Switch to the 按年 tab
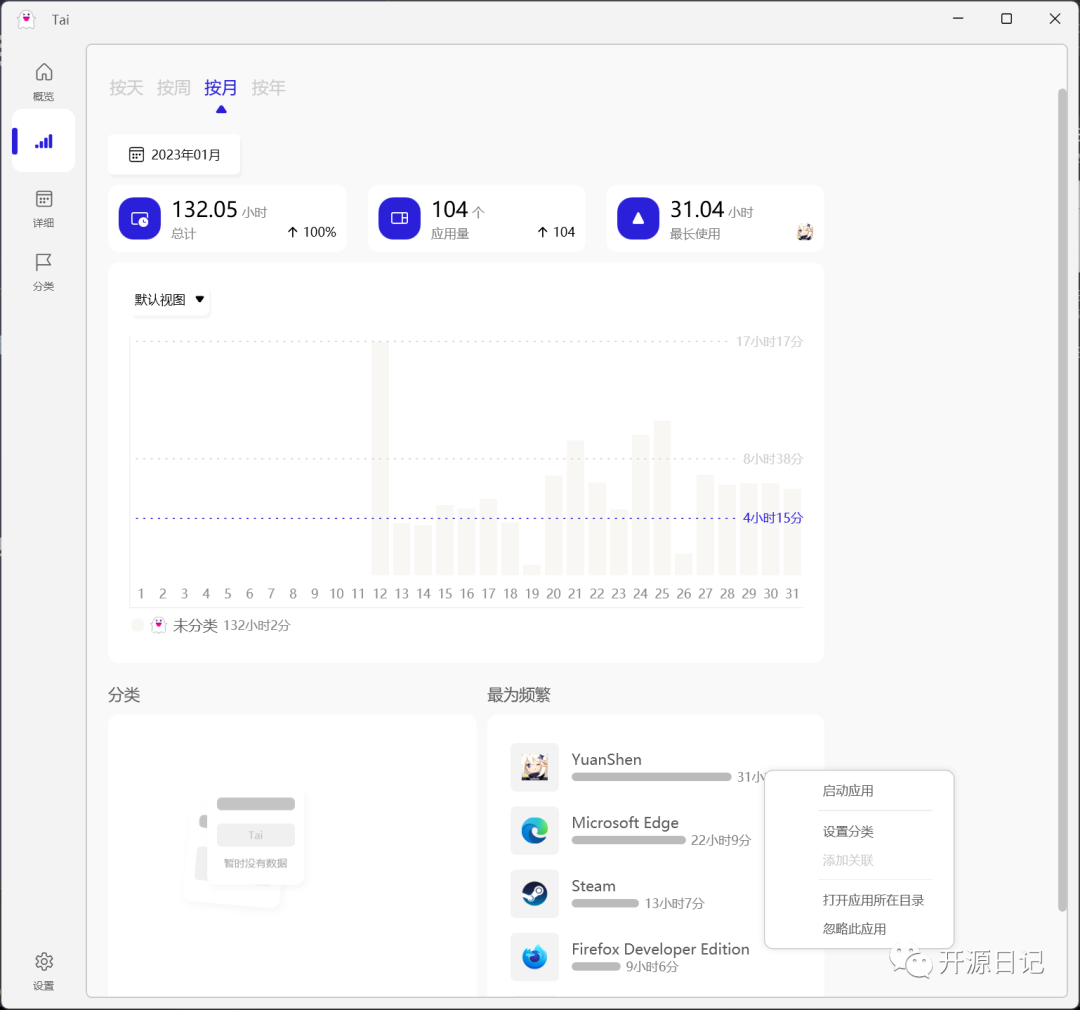 click(268, 88)
